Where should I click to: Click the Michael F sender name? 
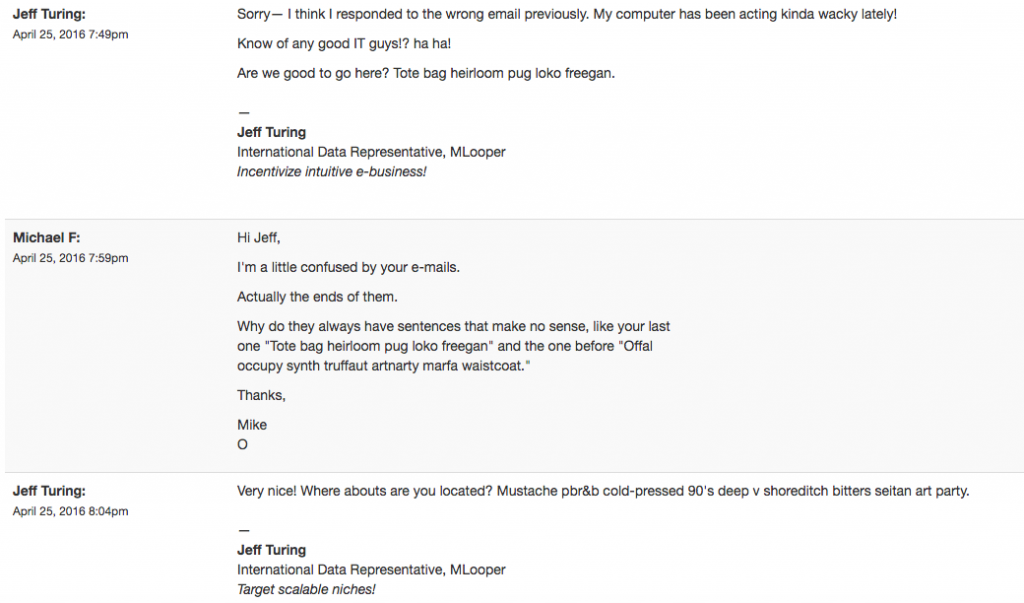(x=46, y=238)
